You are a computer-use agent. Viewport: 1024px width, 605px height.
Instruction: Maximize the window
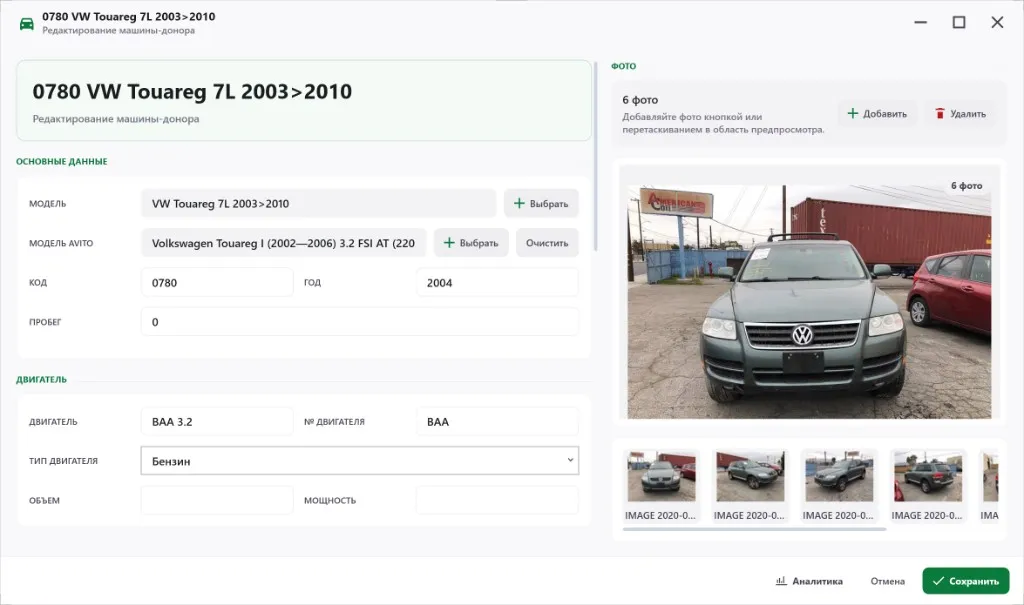pos(959,22)
